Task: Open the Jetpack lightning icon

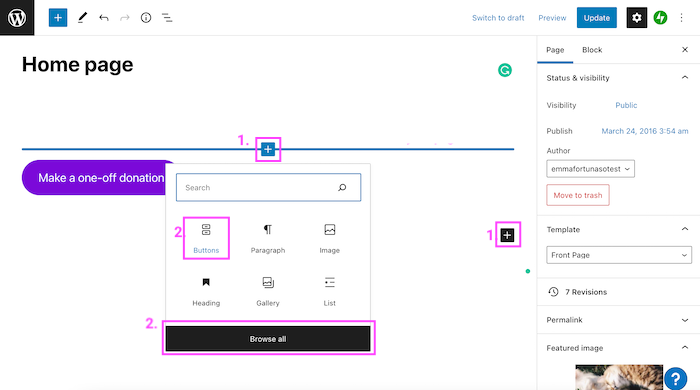Action: (x=660, y=18)
